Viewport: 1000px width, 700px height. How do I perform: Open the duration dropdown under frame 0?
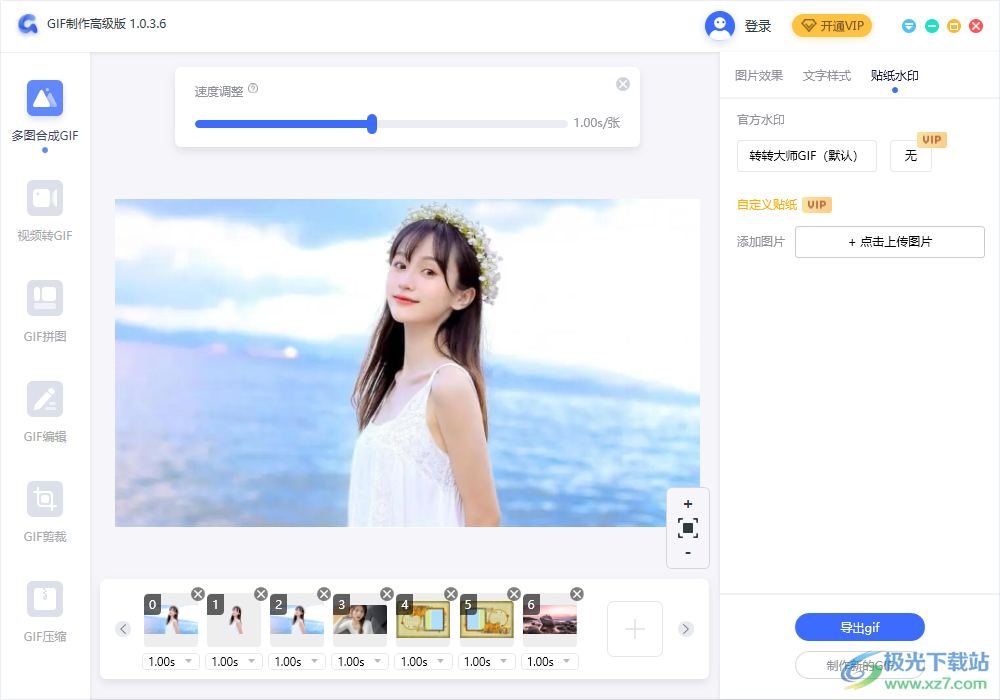[x=170, y=661]
